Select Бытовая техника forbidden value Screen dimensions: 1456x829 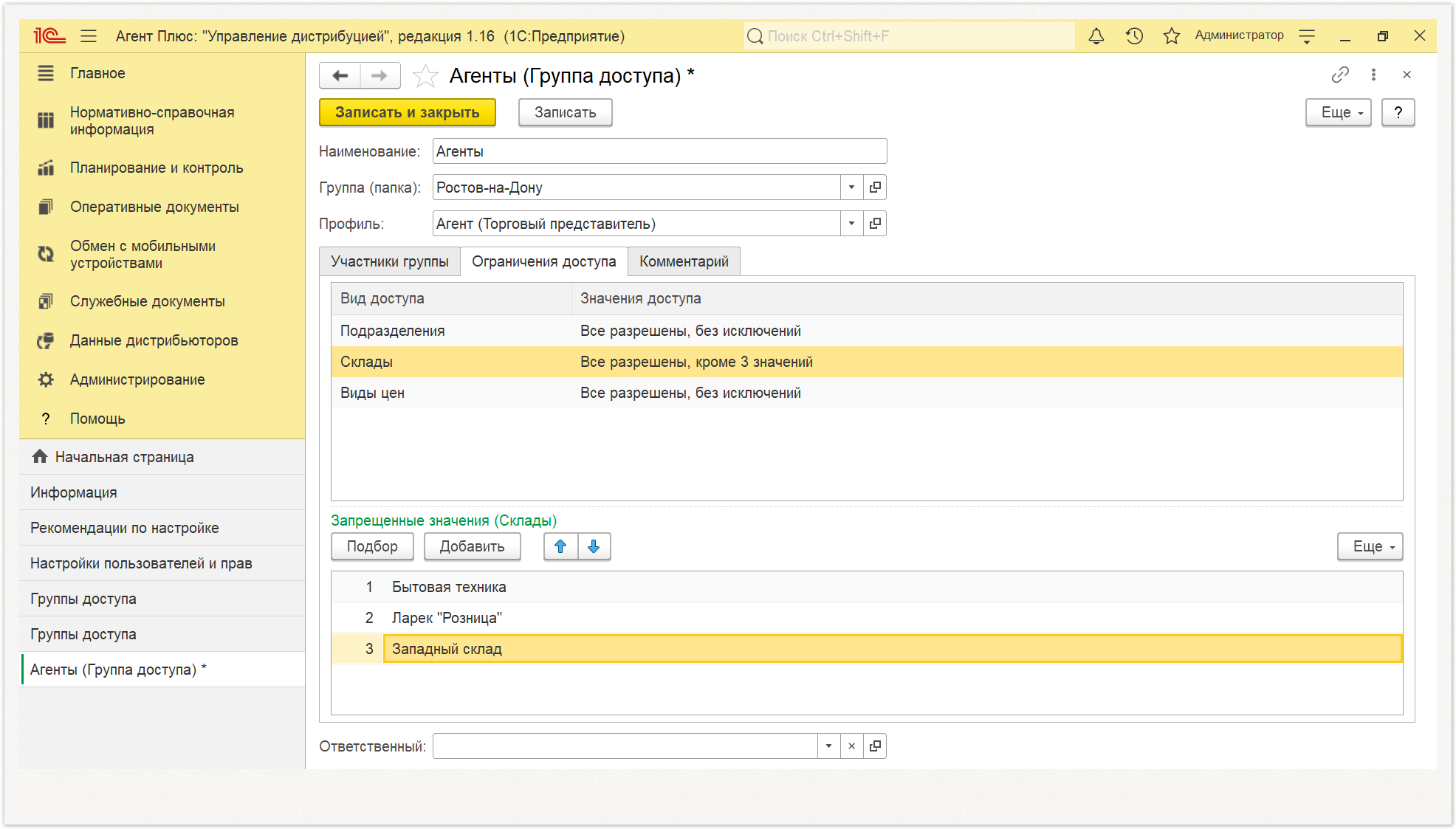point(867,587)
